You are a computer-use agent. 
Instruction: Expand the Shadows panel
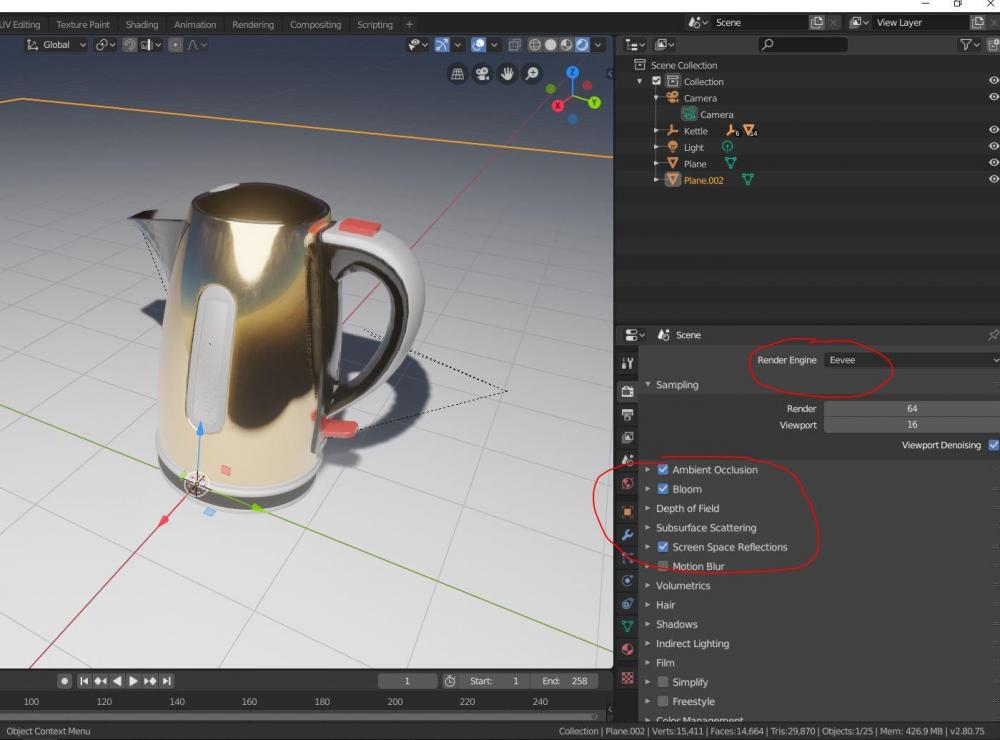(676, 624)
